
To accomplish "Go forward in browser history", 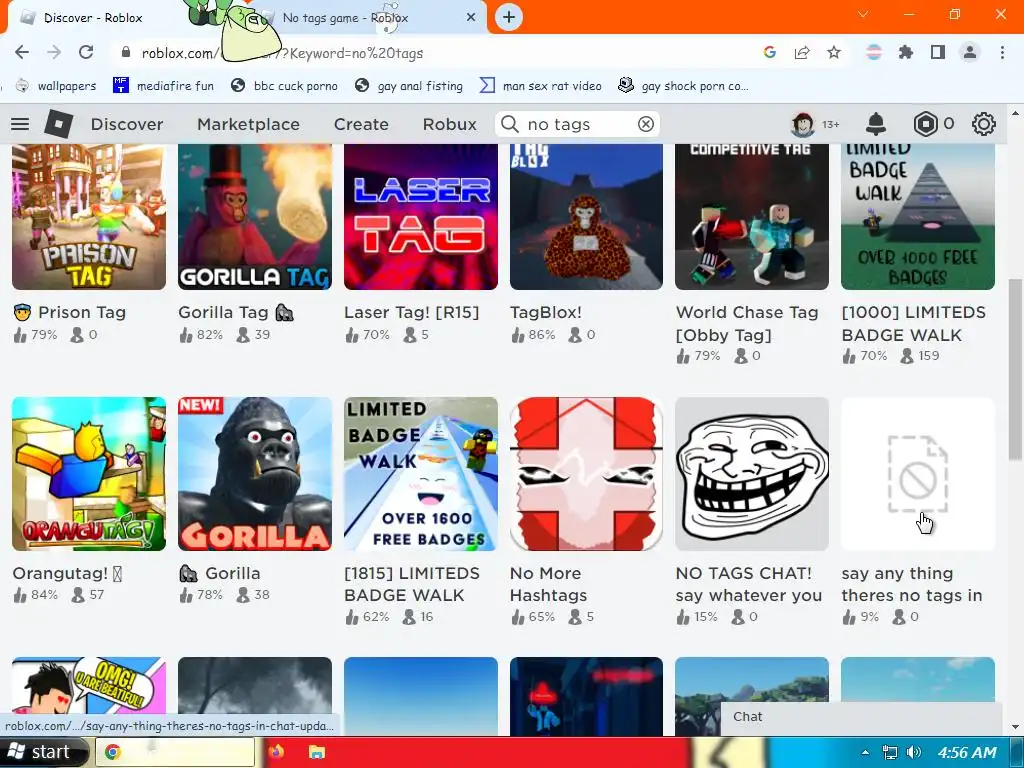I will tap(54, 52).
